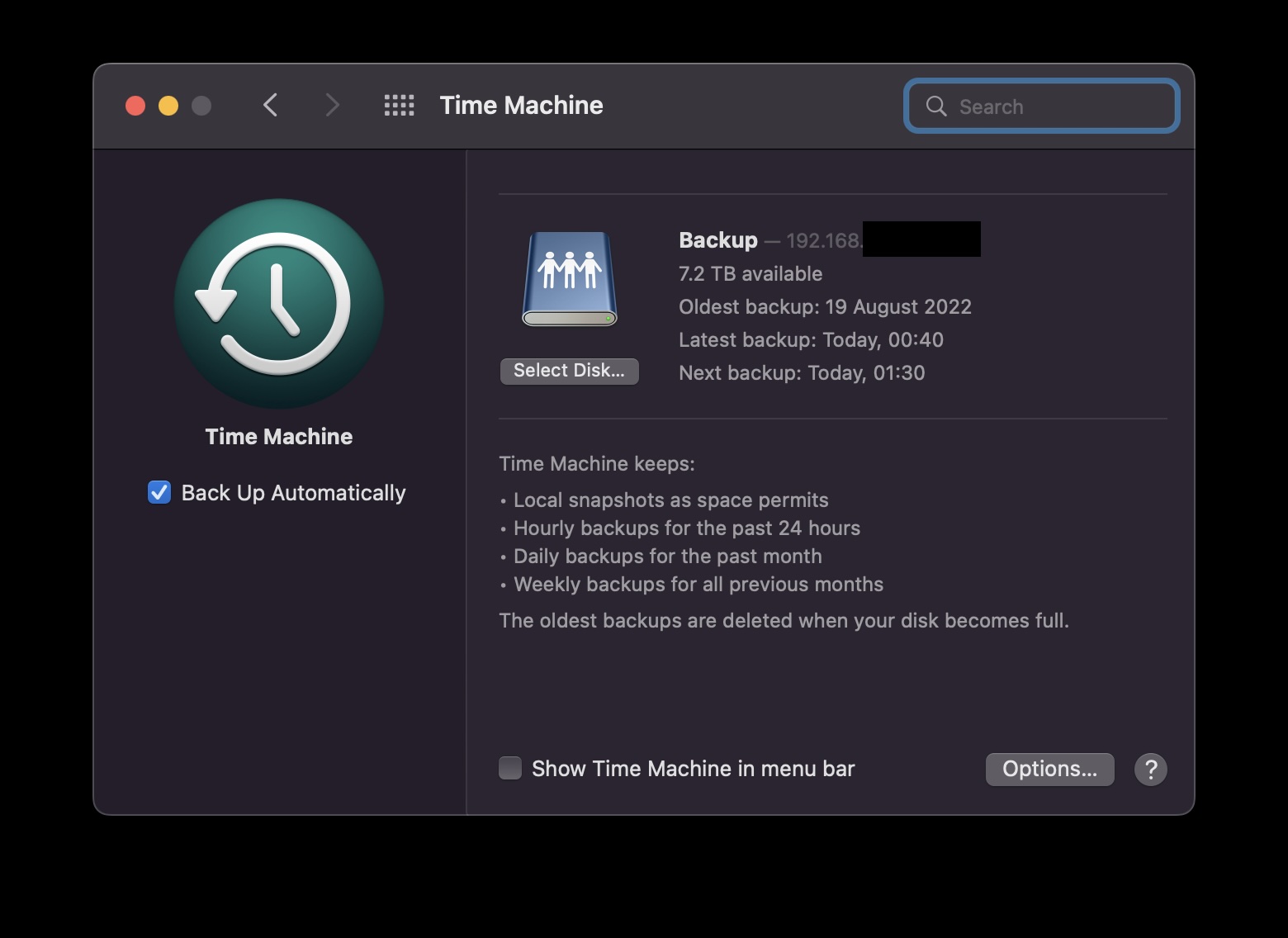1288x938 pixels.
Task: Click the back navigation arrow
Action: pyautogui.click(x=270, y=105)
